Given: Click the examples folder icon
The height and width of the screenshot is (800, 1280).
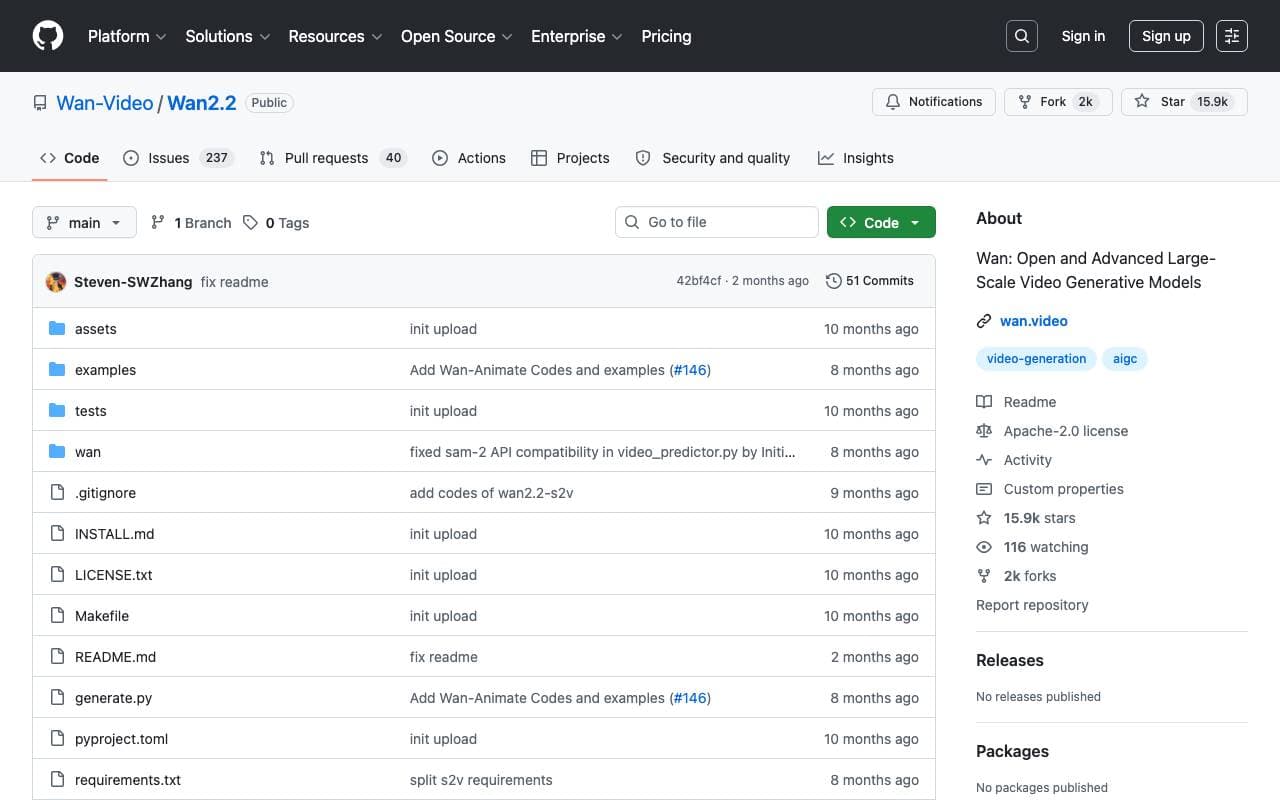Looking at the screenshot, I should coord(57,370).
